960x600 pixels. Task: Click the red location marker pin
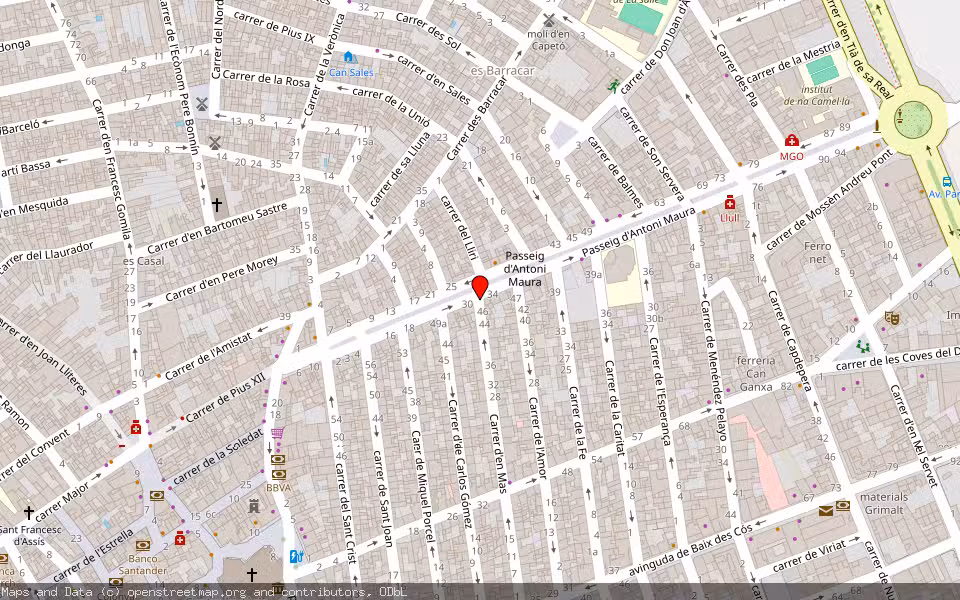pos(480,287)
